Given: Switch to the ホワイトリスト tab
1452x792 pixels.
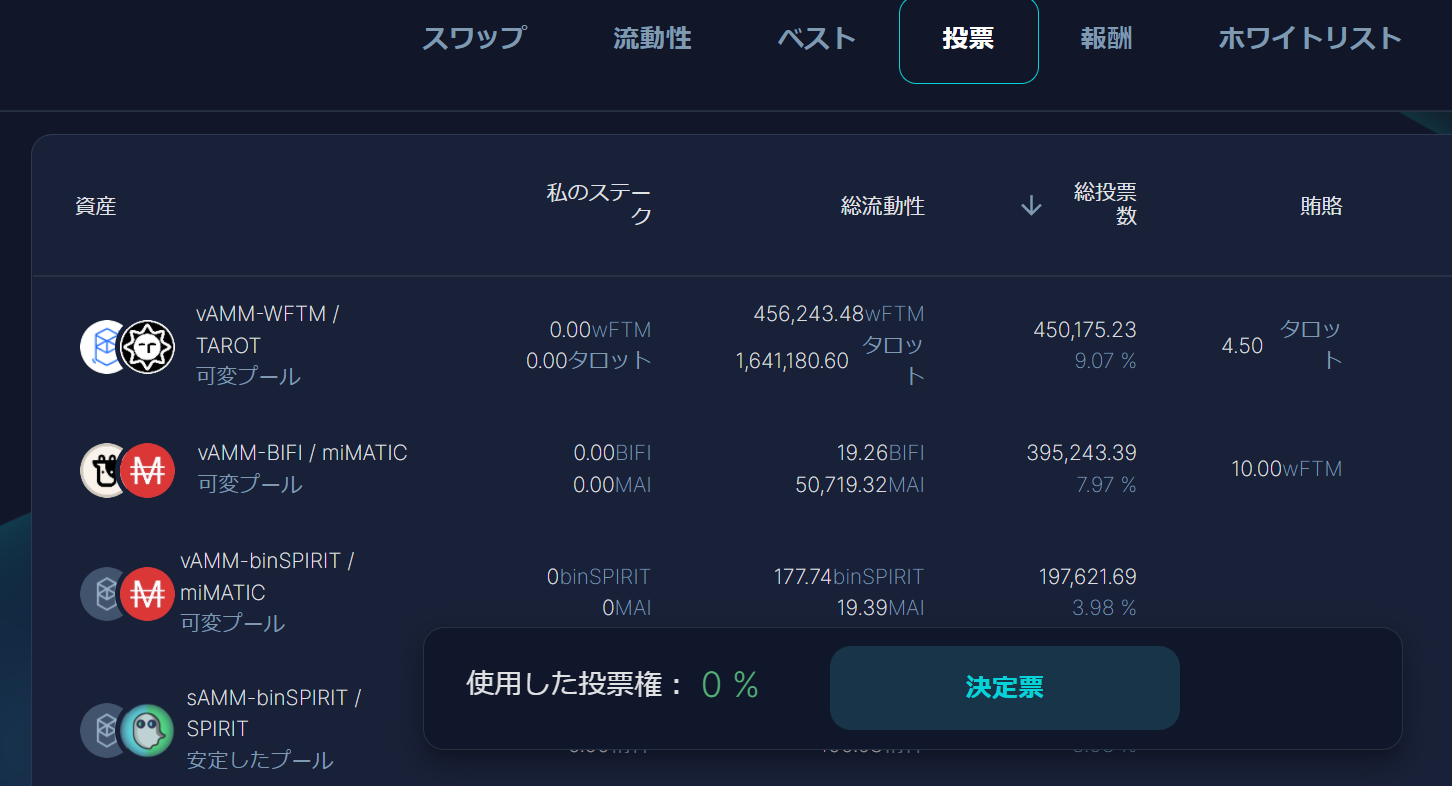Looking at the screenshot, I should pyautogui.click(x=1310, y=39).
